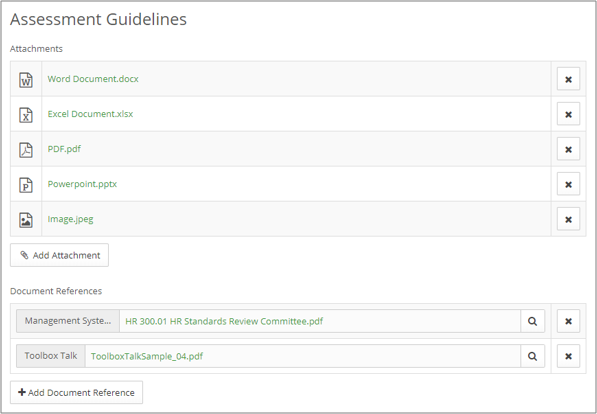The height and width of the screenshot is (414, 597).
Task: Search for ToolboxTalkSample_04 reference
Action: coord(532,356)
